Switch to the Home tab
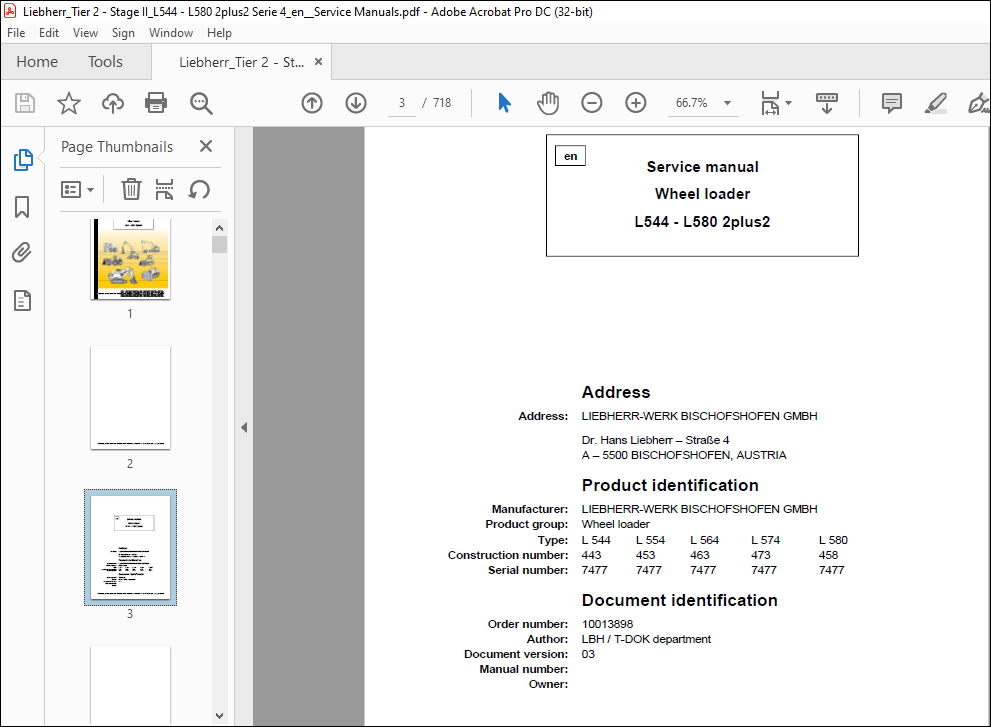The width and height of the screenshot is (991, 727). pos(37,61)
